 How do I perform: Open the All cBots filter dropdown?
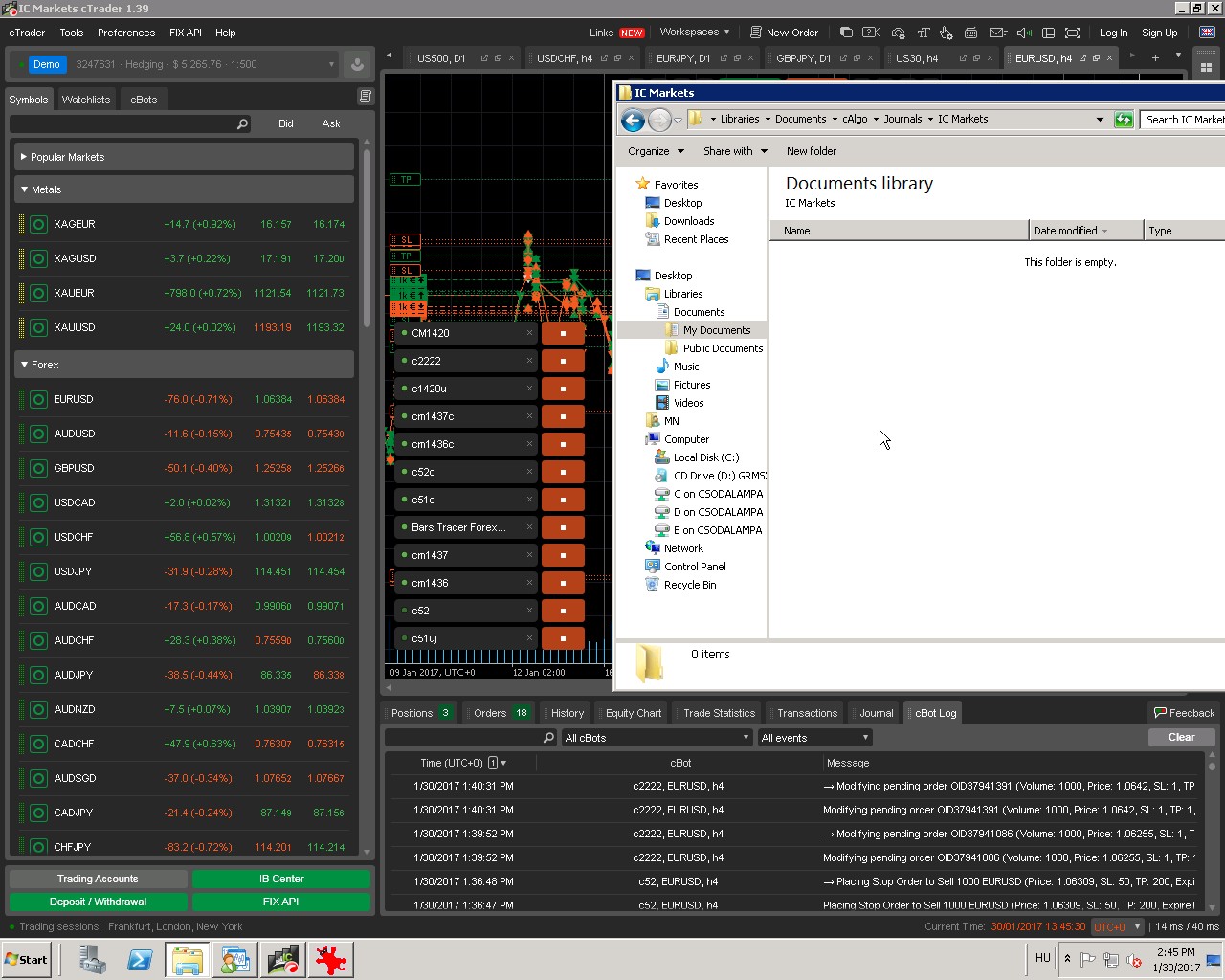[x=657, y=738]
